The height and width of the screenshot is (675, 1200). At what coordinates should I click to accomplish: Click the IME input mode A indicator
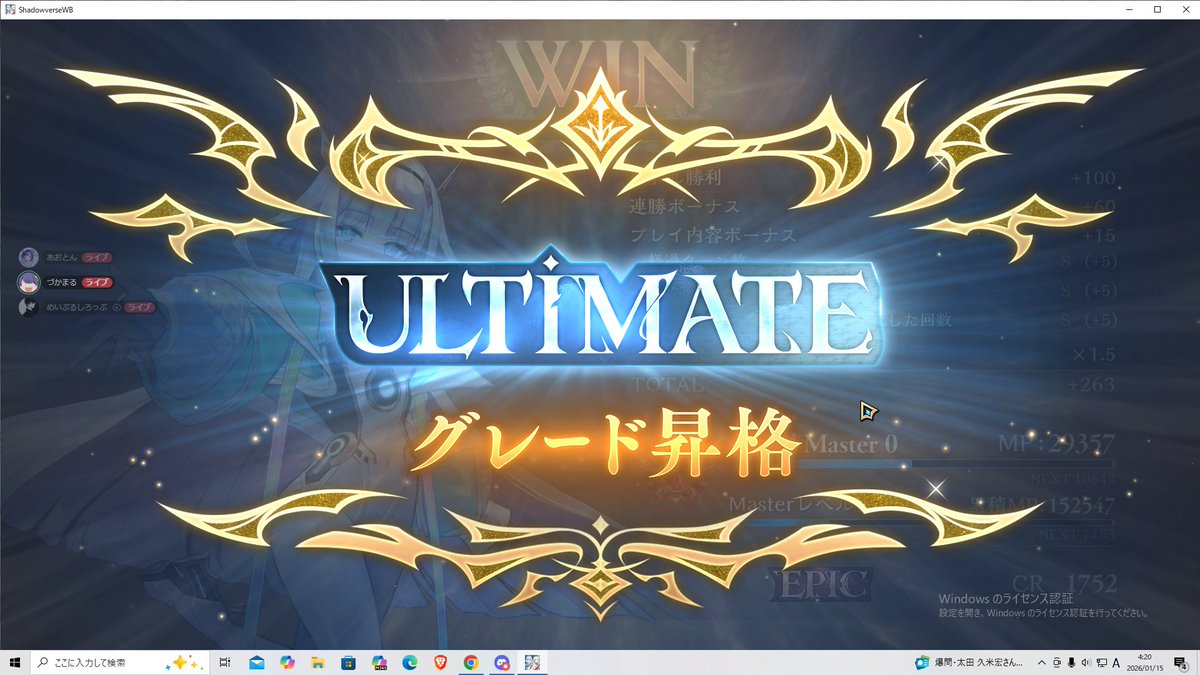(1116, 663)
